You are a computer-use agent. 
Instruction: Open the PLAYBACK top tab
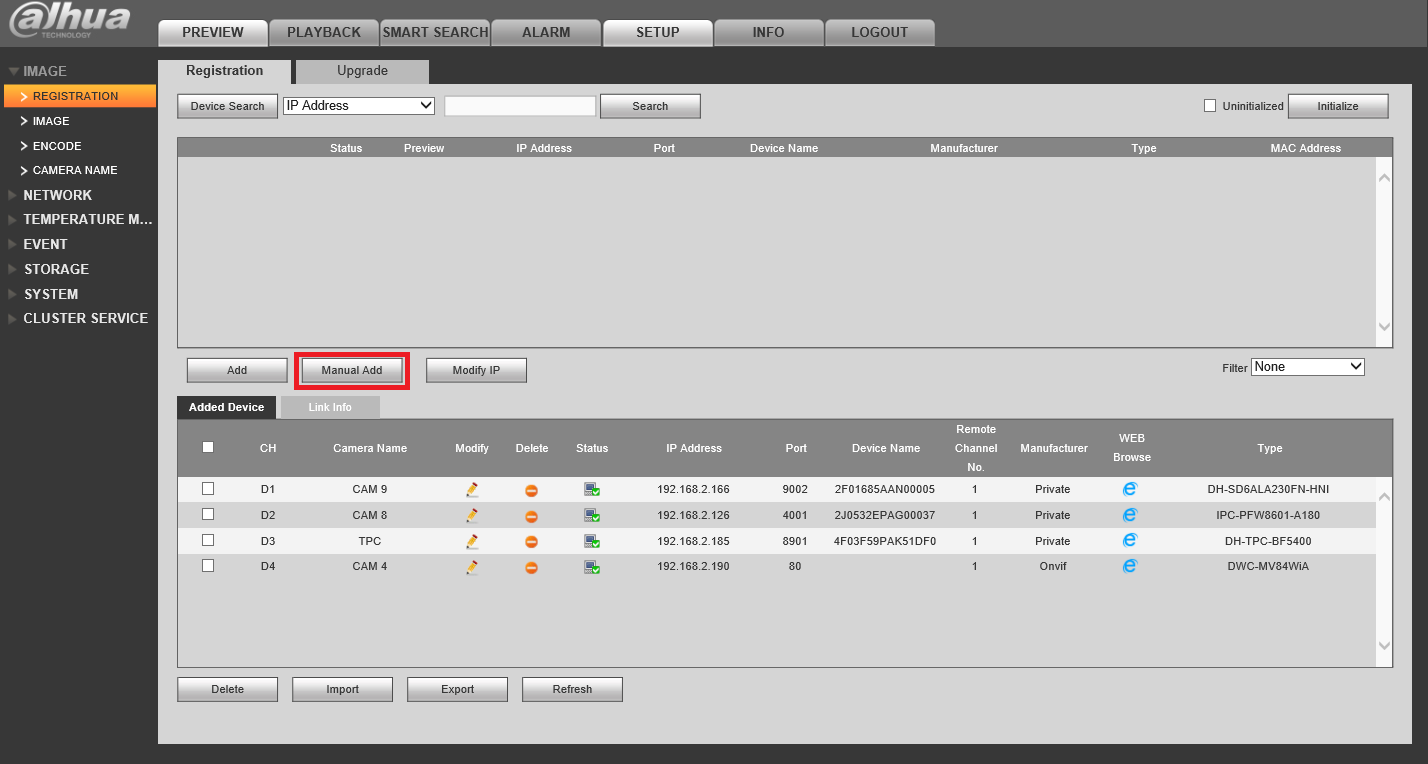[324, 32]
